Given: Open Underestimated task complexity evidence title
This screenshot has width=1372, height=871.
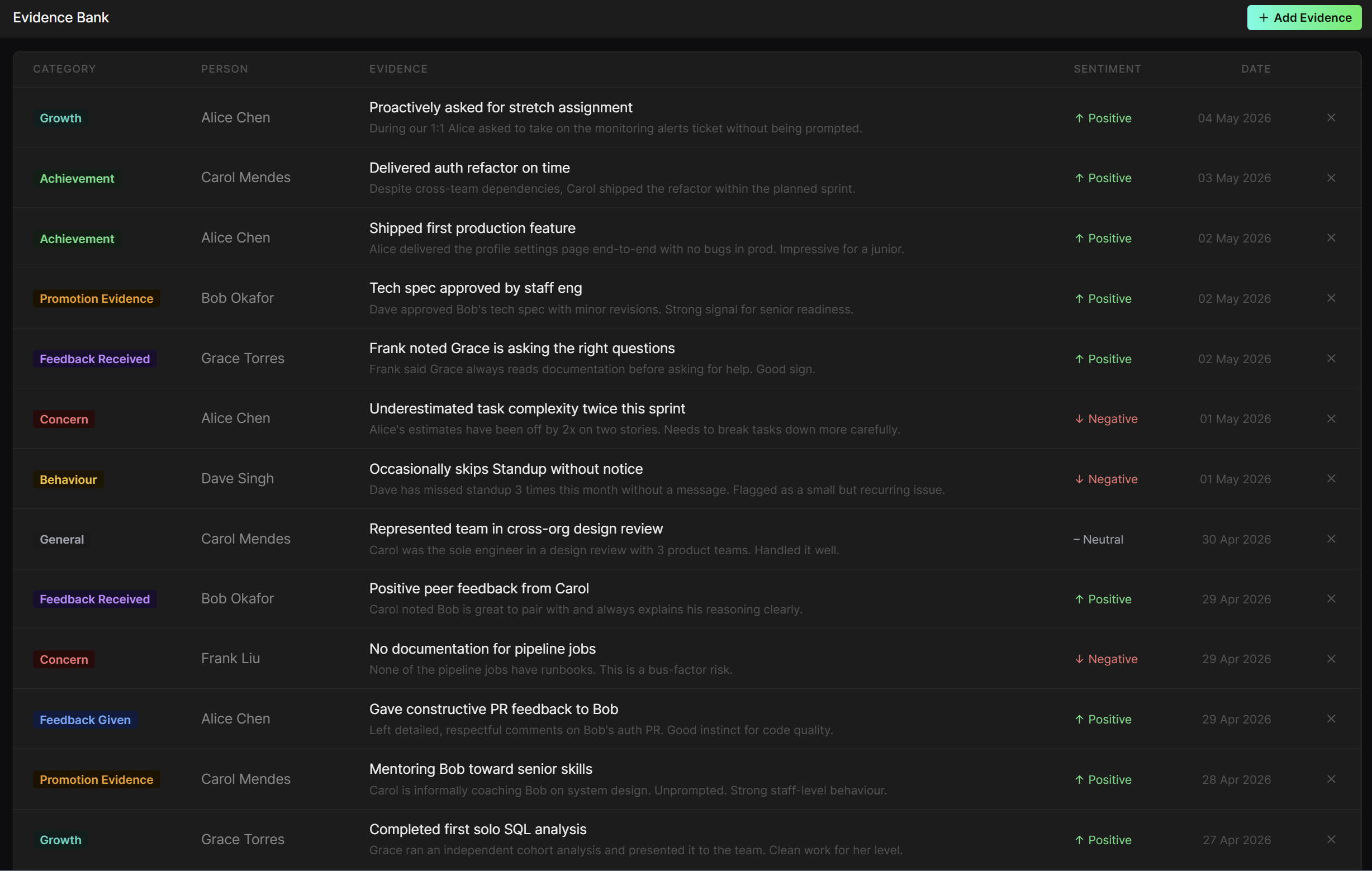Looking at the screenshot, I should (x=527, y=408).
